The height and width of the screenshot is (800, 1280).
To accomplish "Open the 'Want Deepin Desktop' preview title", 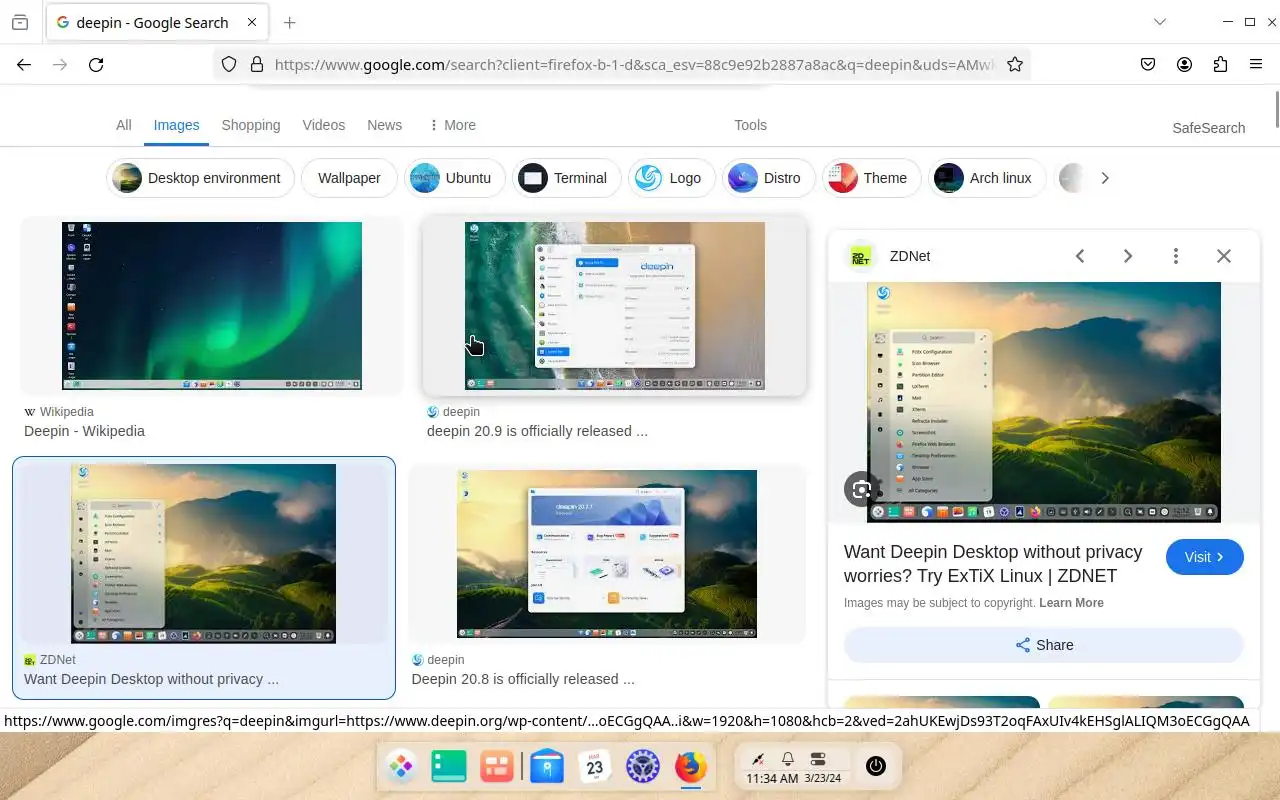I will (993, 564).
